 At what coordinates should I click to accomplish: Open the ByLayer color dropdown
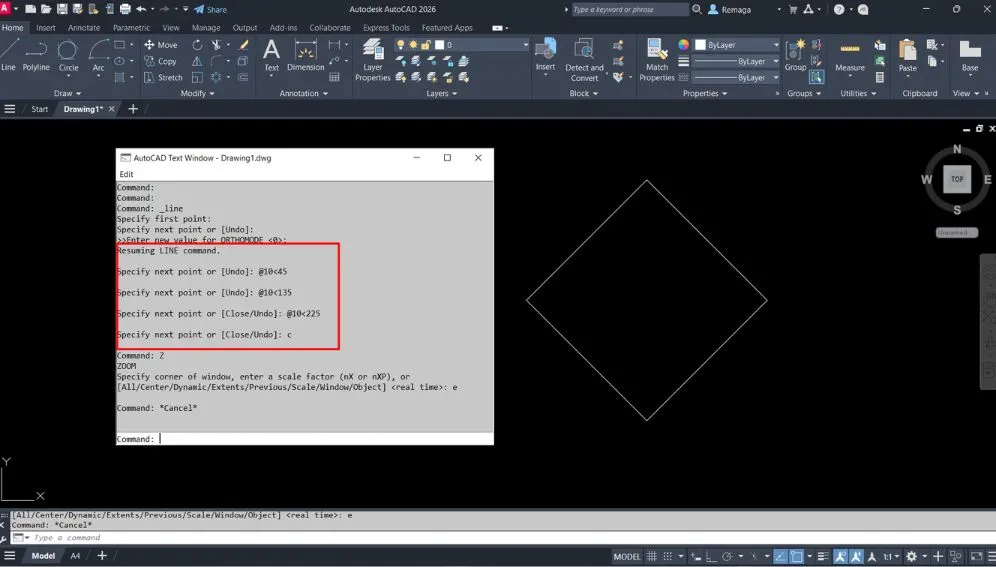[x=735, y=45]
